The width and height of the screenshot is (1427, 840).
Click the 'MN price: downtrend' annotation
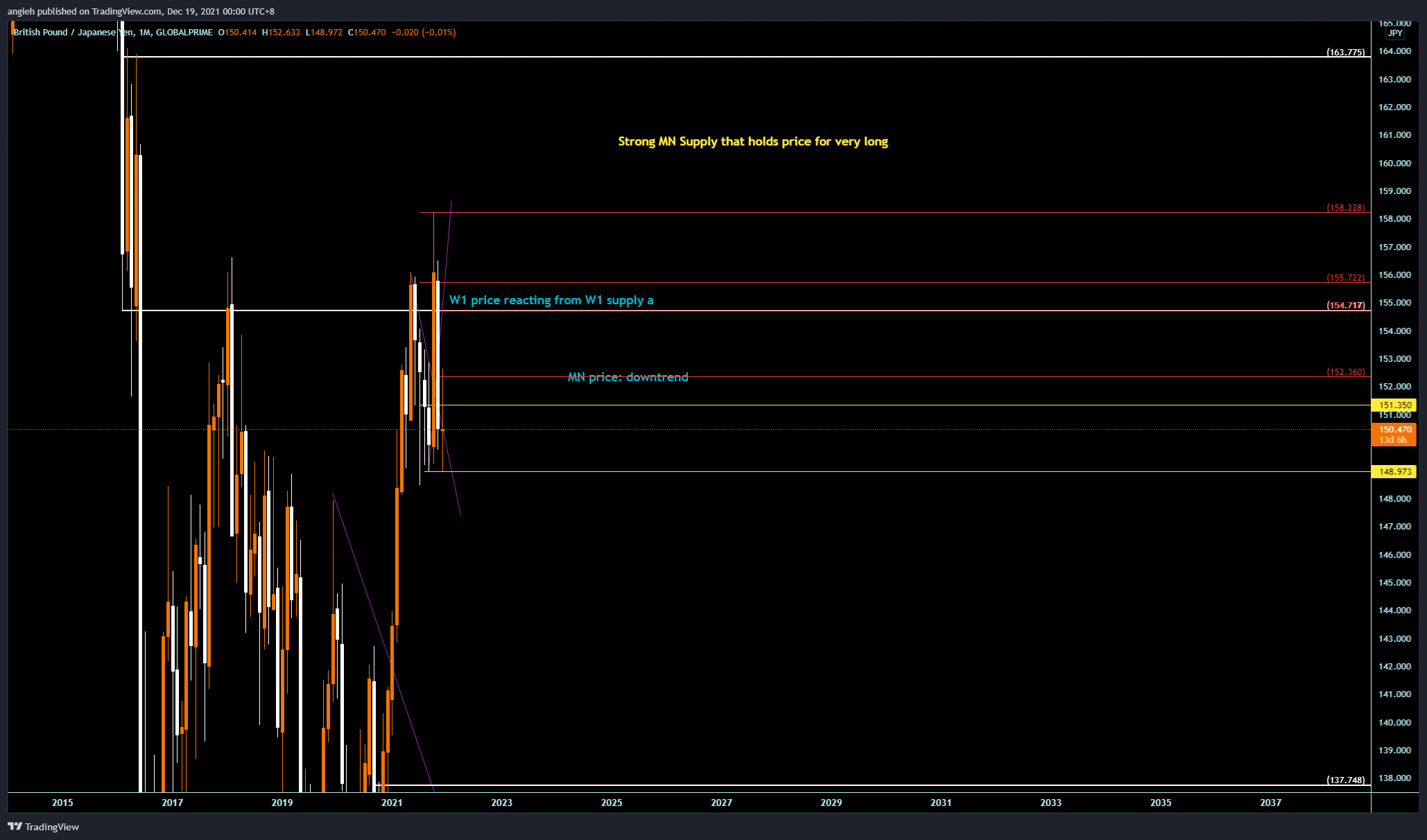pos(628,377)
